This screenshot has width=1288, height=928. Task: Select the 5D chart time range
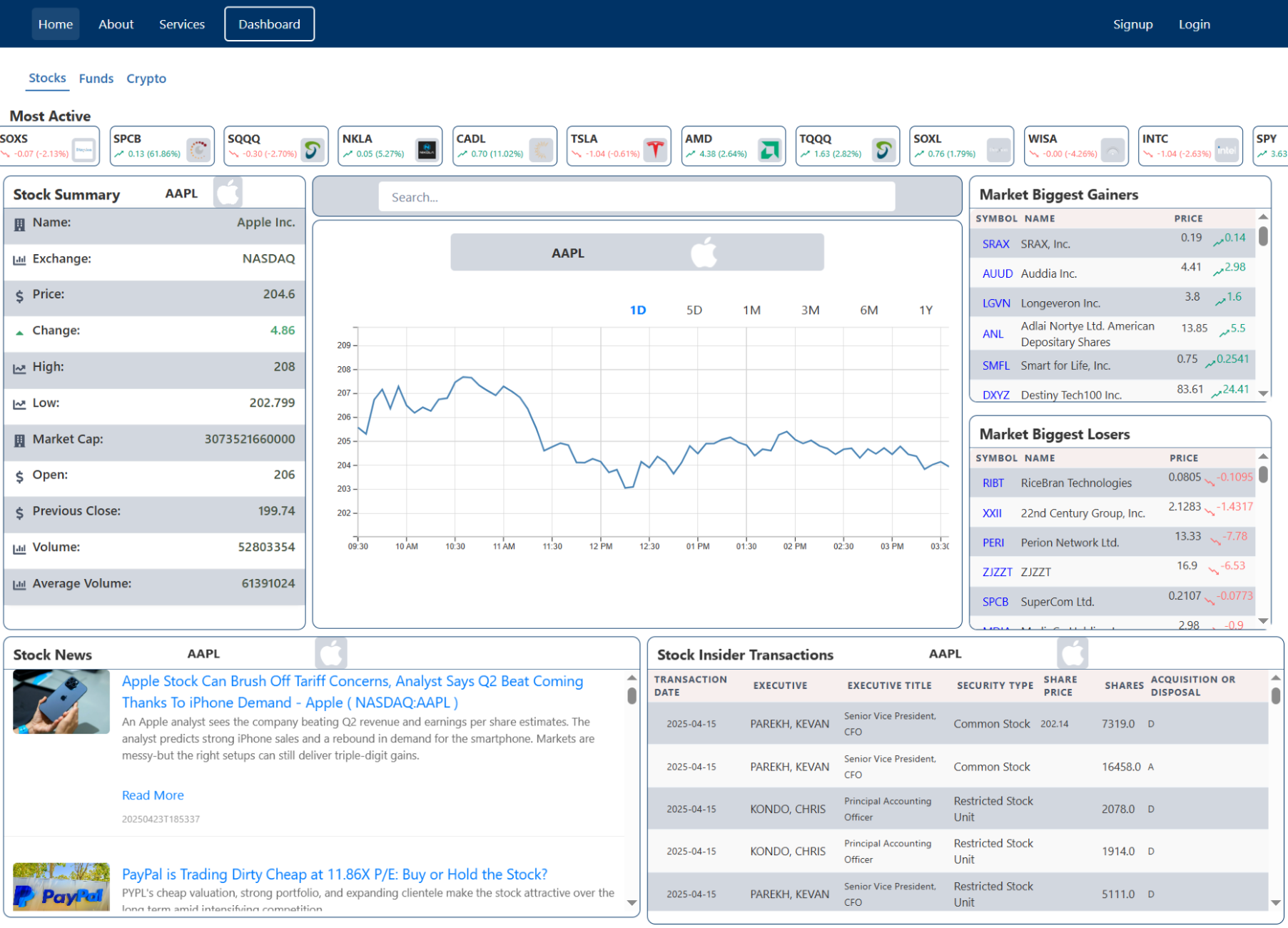point(694,311)
